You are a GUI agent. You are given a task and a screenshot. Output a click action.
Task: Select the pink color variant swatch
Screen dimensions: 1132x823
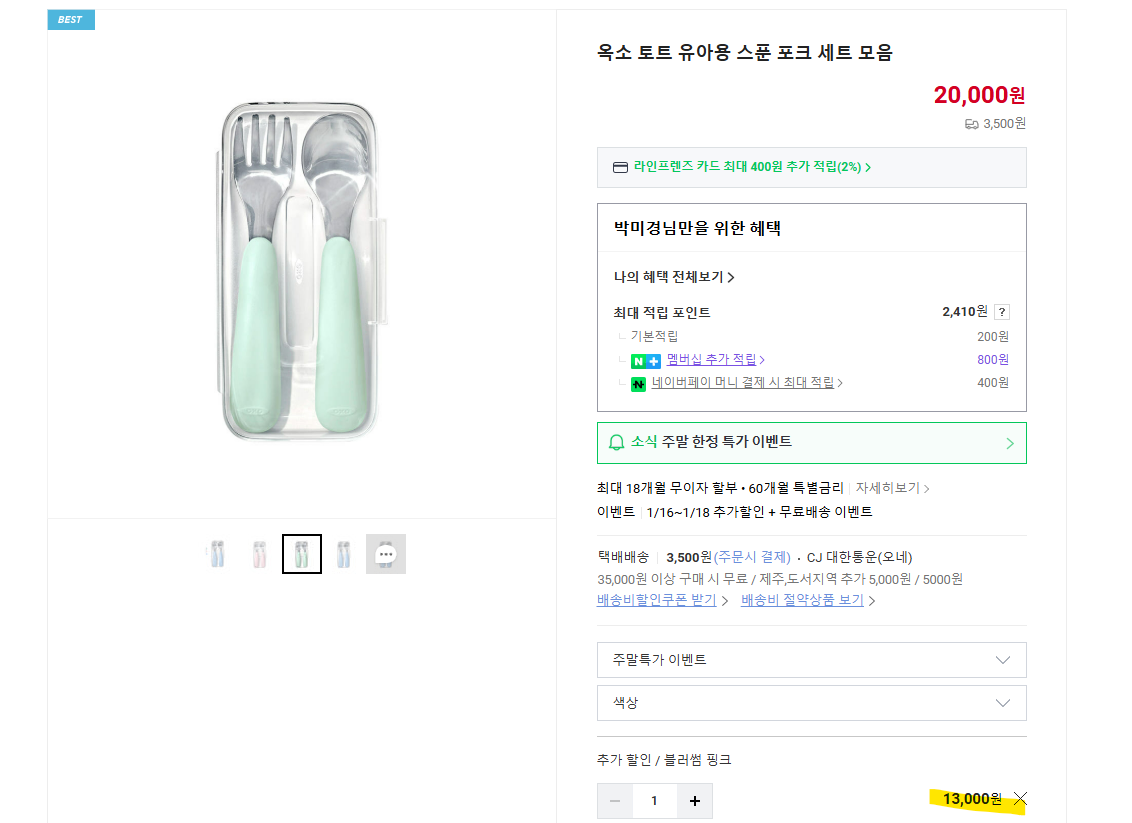(x=258, y=553)
